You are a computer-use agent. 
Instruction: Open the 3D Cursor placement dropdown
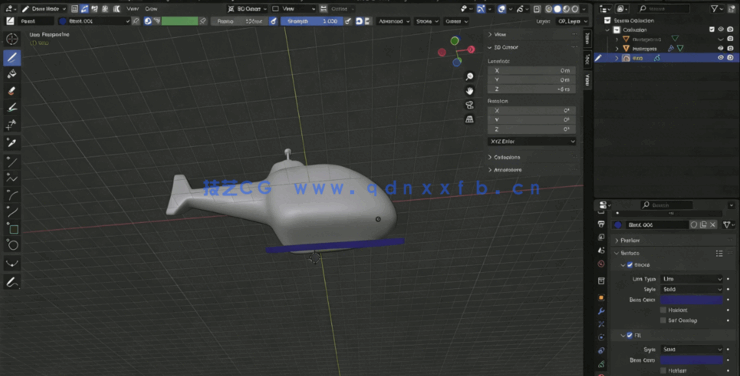click(x=247, y=8)
